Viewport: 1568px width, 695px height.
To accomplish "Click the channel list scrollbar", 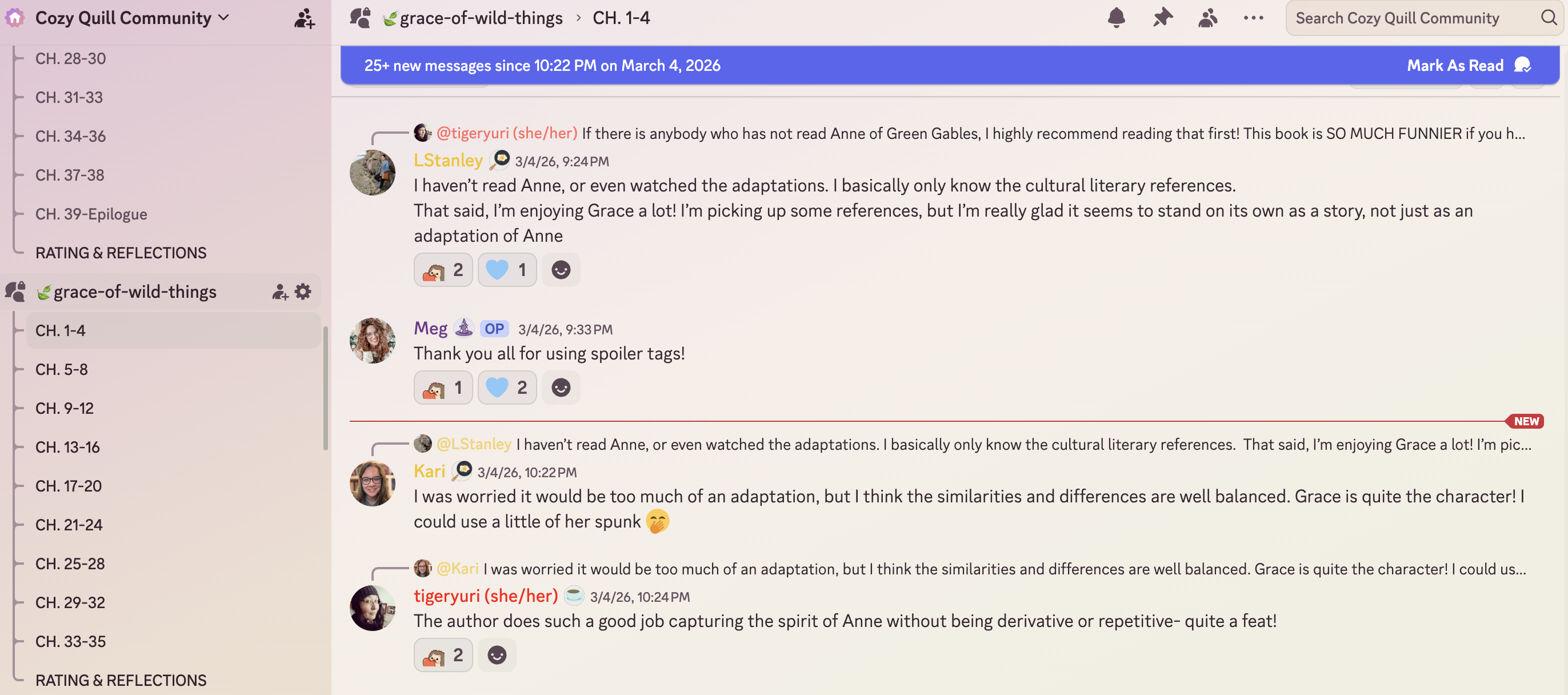I will [x=326, y=389].
